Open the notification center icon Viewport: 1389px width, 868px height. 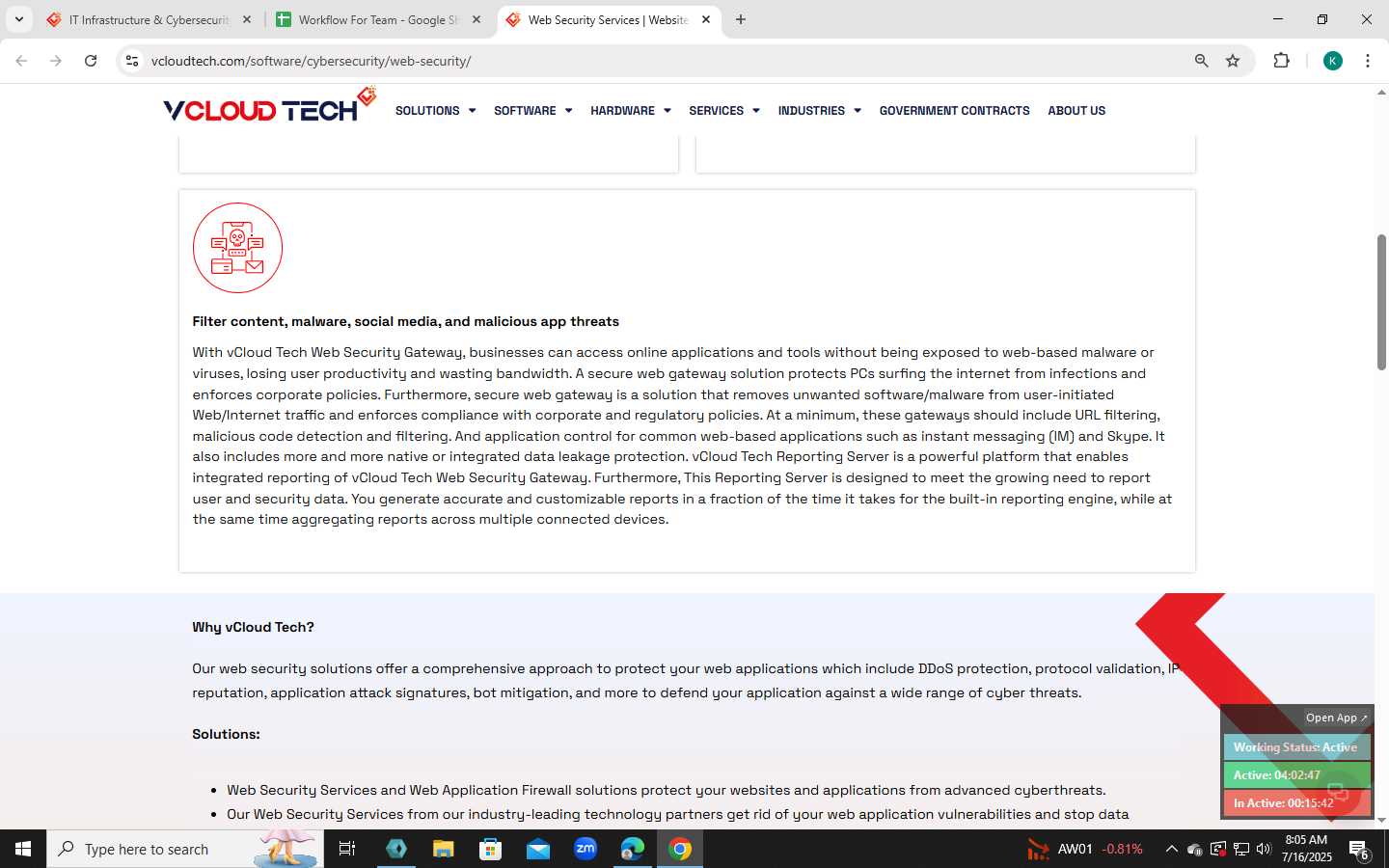(x=1359, y=850)
